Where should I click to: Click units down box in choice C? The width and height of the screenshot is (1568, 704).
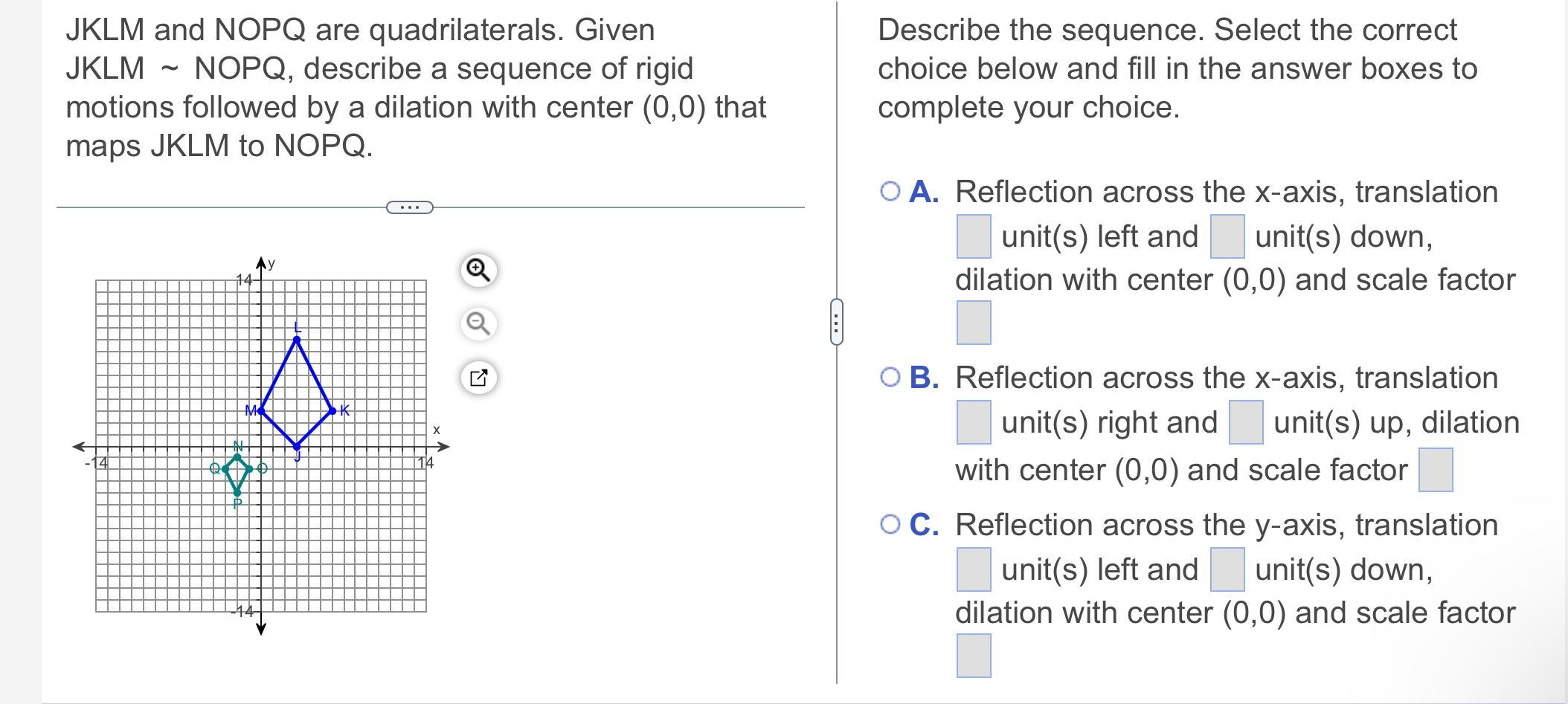pyautogui.click(x=1227, y=569)
